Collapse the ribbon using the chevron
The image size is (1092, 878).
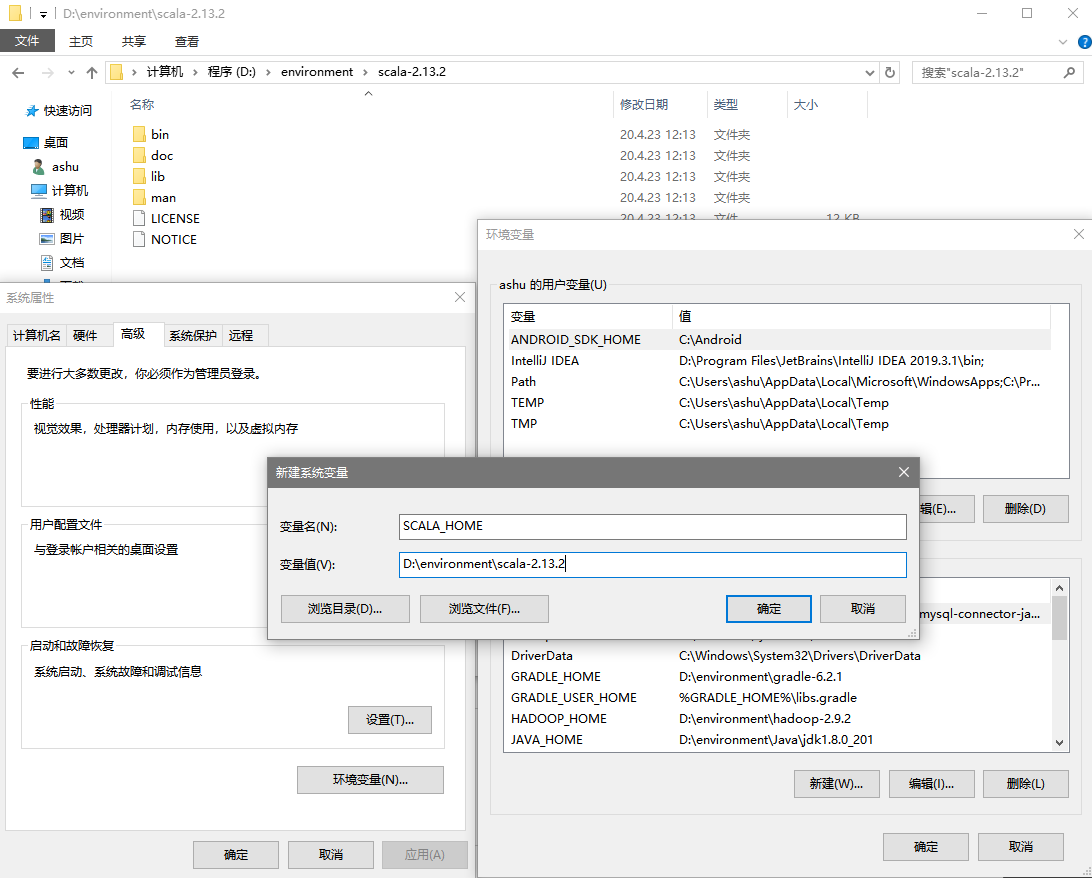click(1062, 40)
